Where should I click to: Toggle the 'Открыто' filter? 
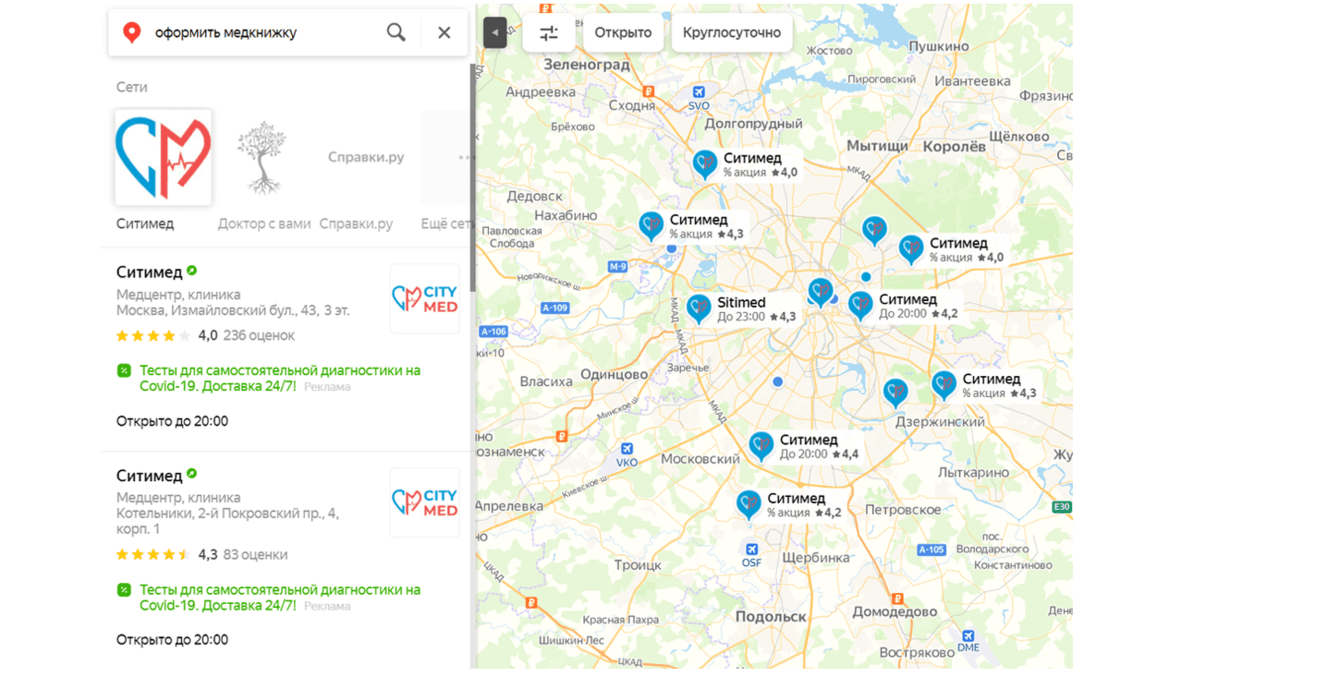(623, 32)
